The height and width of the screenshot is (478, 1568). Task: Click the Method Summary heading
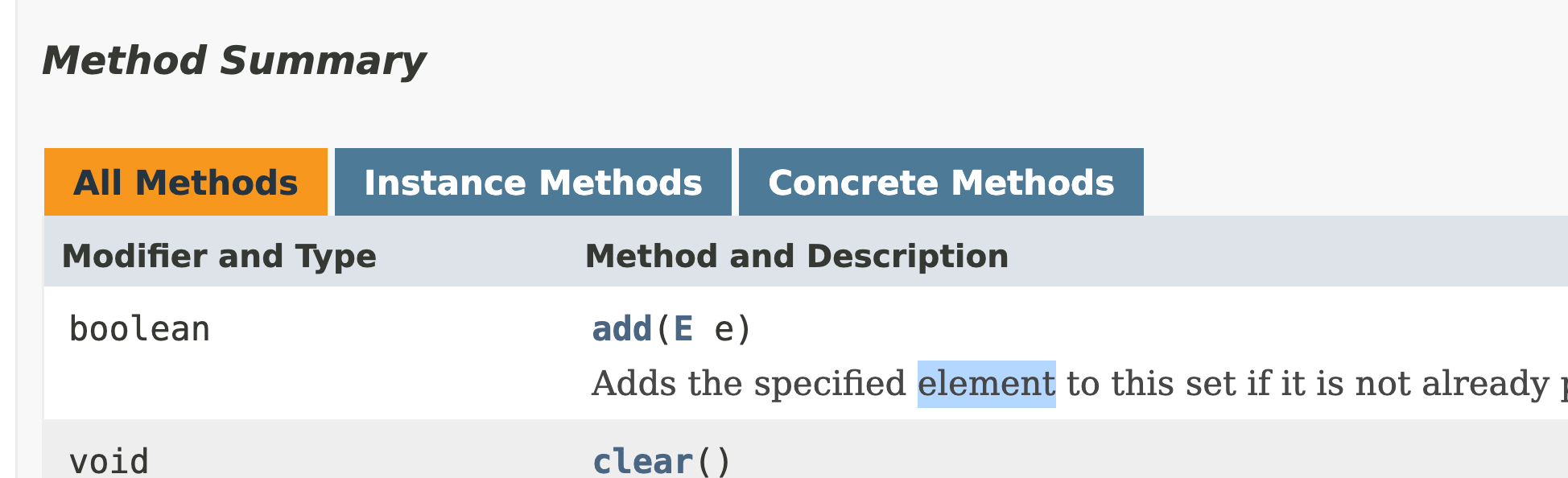pyautogui.click(x=233, y=61)
